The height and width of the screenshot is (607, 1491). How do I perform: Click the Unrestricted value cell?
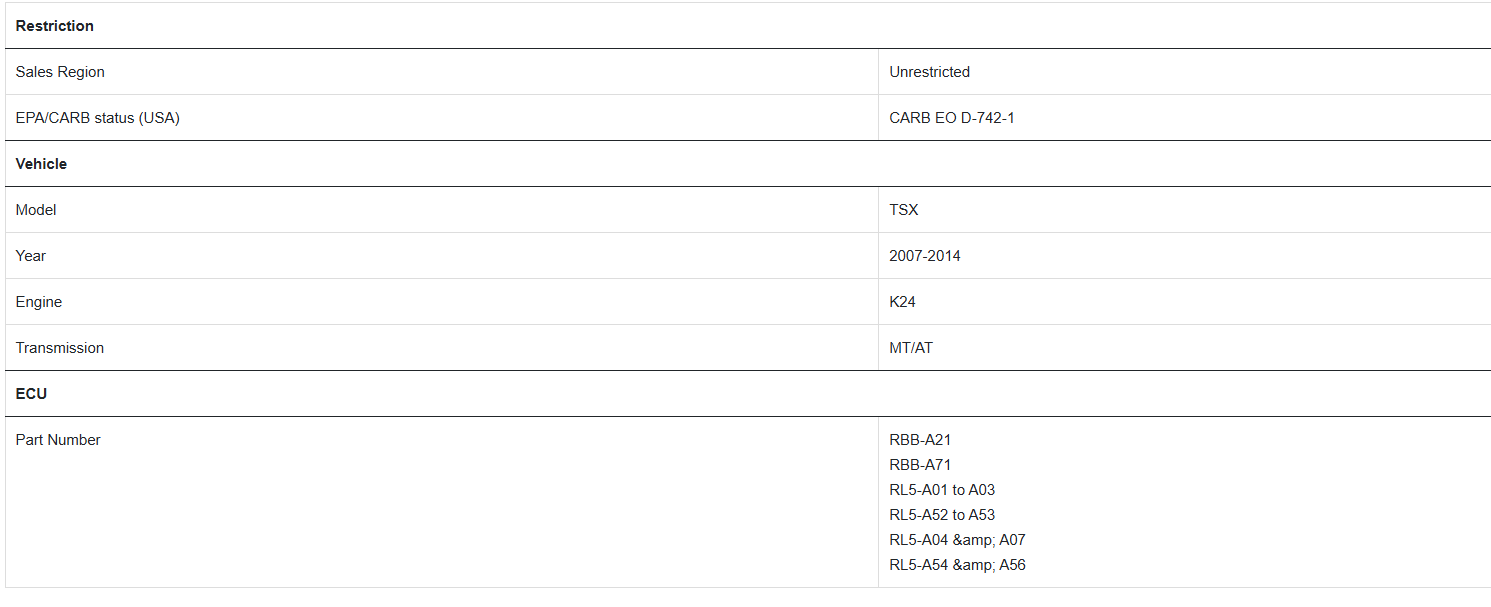929,72
